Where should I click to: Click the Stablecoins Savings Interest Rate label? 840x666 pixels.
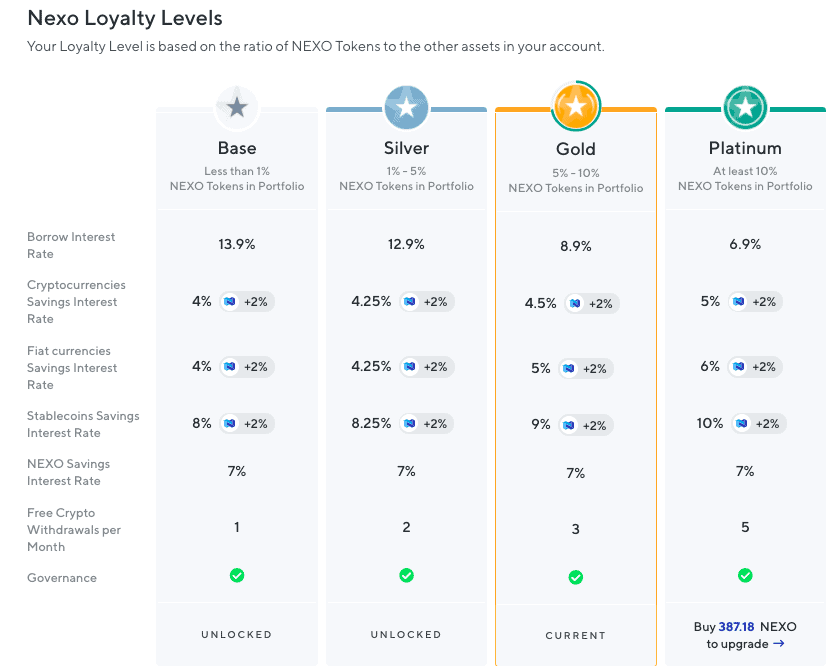(x=83, y=424)
